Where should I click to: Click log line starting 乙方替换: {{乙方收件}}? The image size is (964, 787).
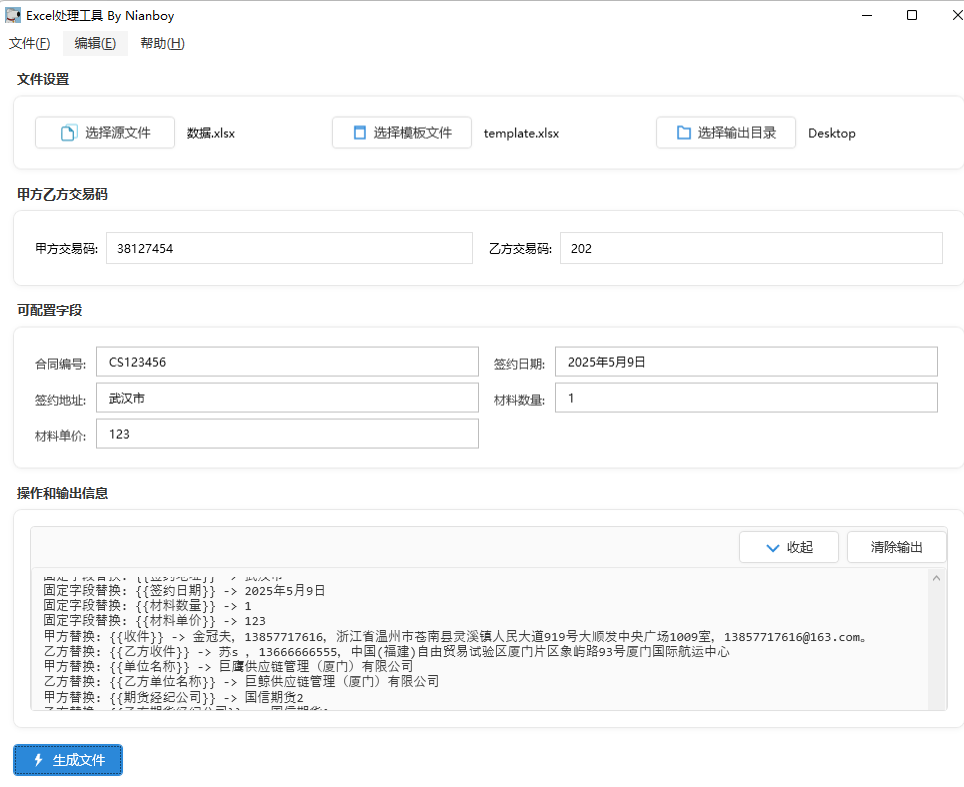coord(387,652)
